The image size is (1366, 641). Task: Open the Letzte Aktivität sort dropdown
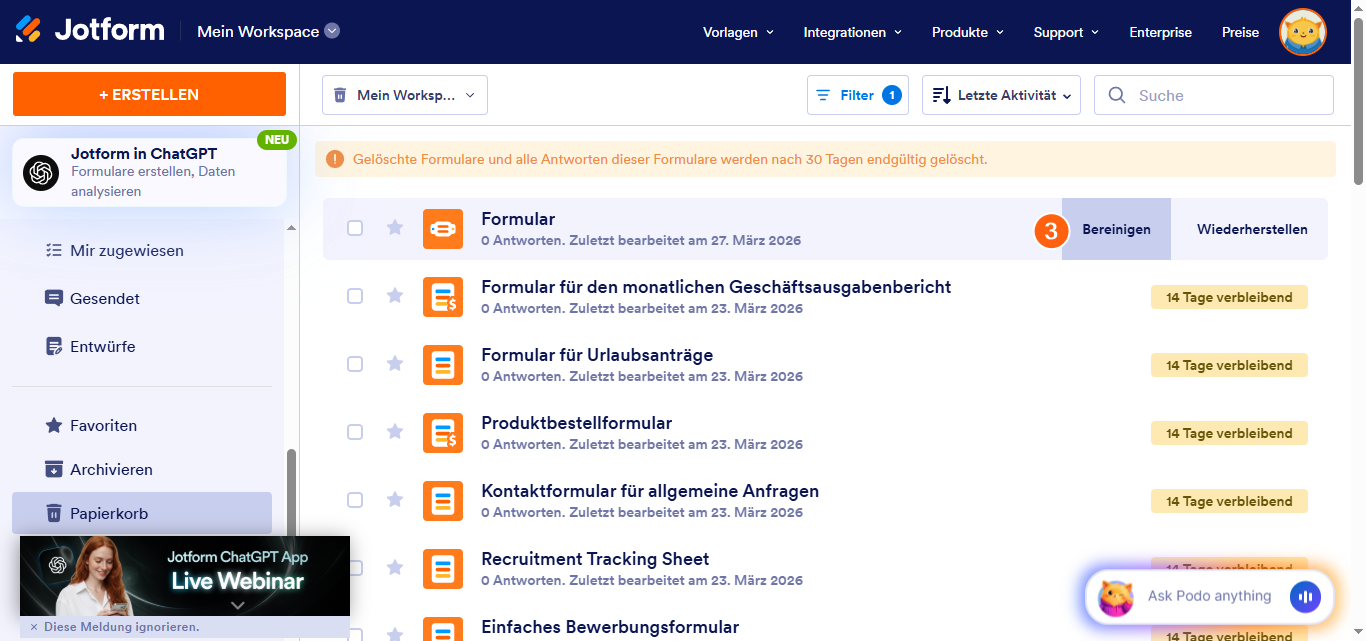[x=1000, y=94]
